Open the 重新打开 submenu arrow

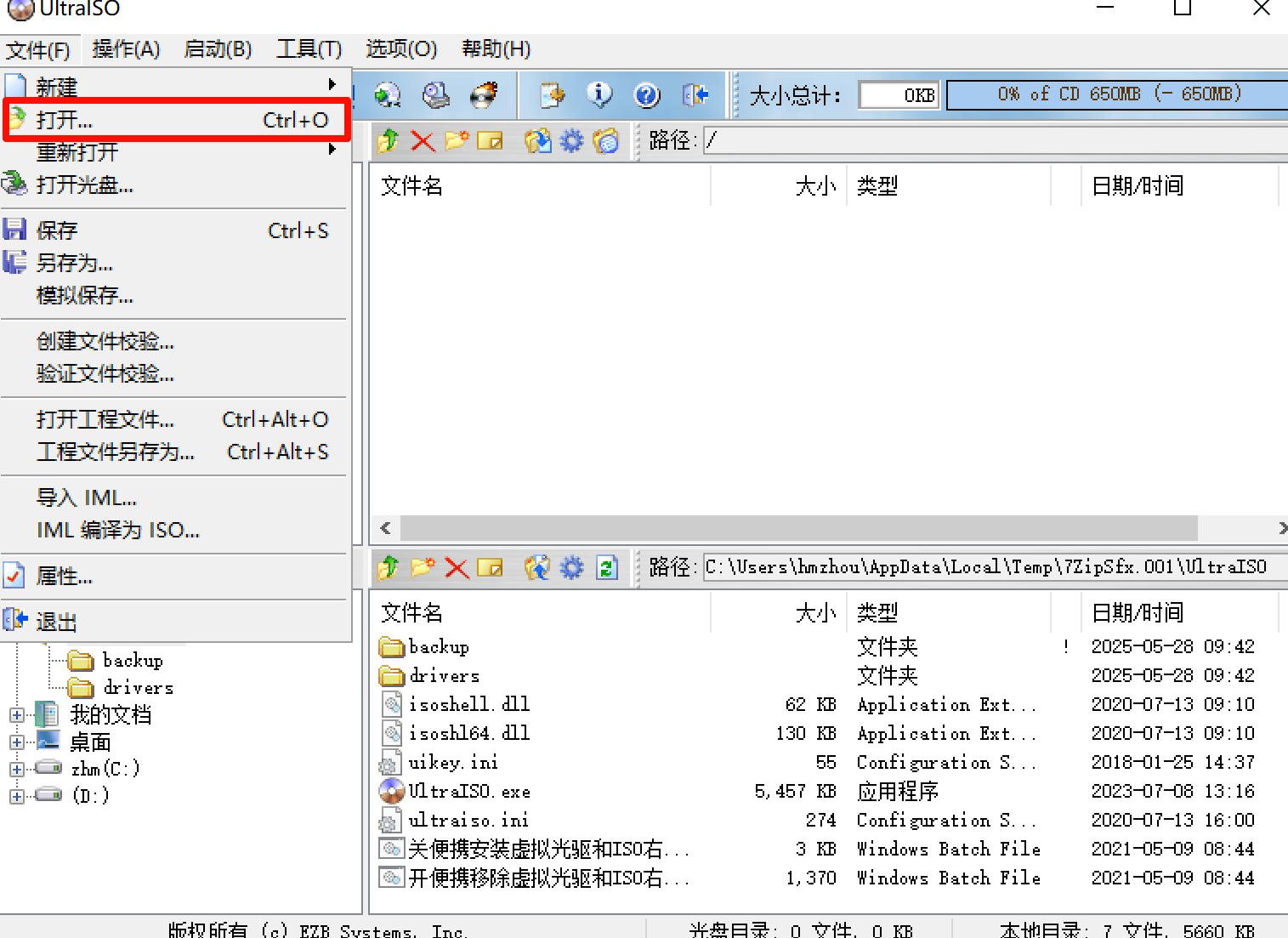click(332, 150)
